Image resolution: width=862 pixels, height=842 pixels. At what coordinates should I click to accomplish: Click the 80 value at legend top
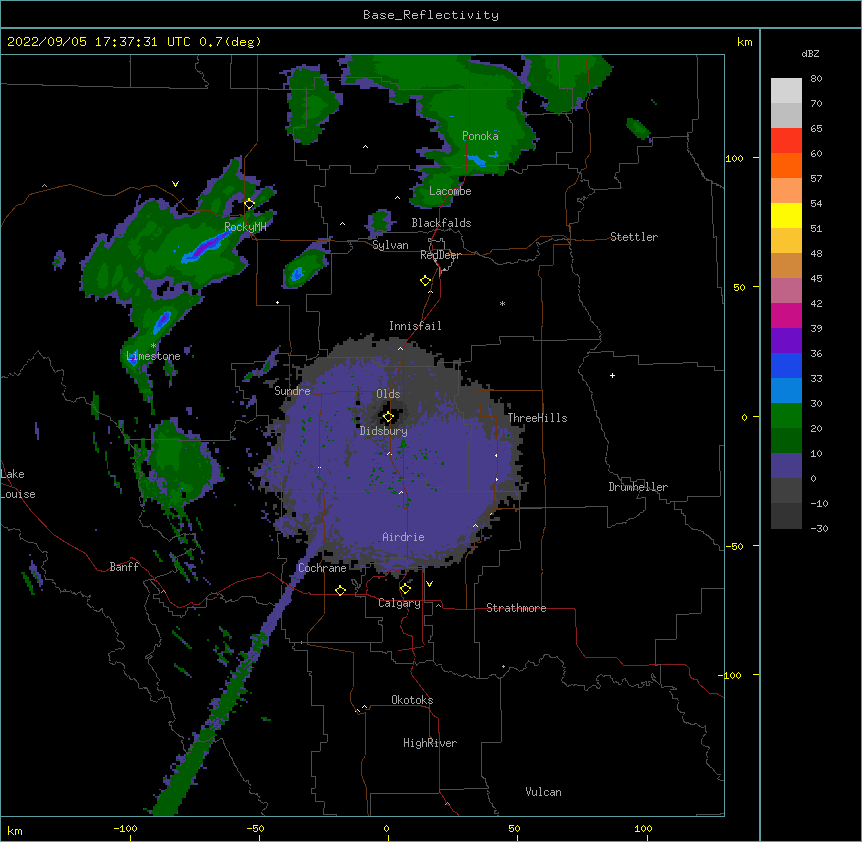pyautogui.click(x=816, y=79)
